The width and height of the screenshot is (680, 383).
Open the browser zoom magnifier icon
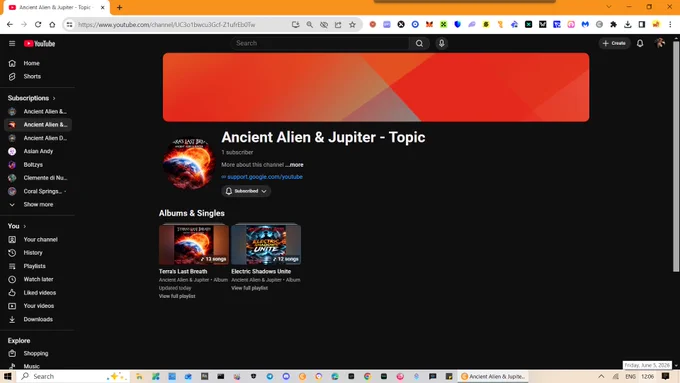pos(310,25)
